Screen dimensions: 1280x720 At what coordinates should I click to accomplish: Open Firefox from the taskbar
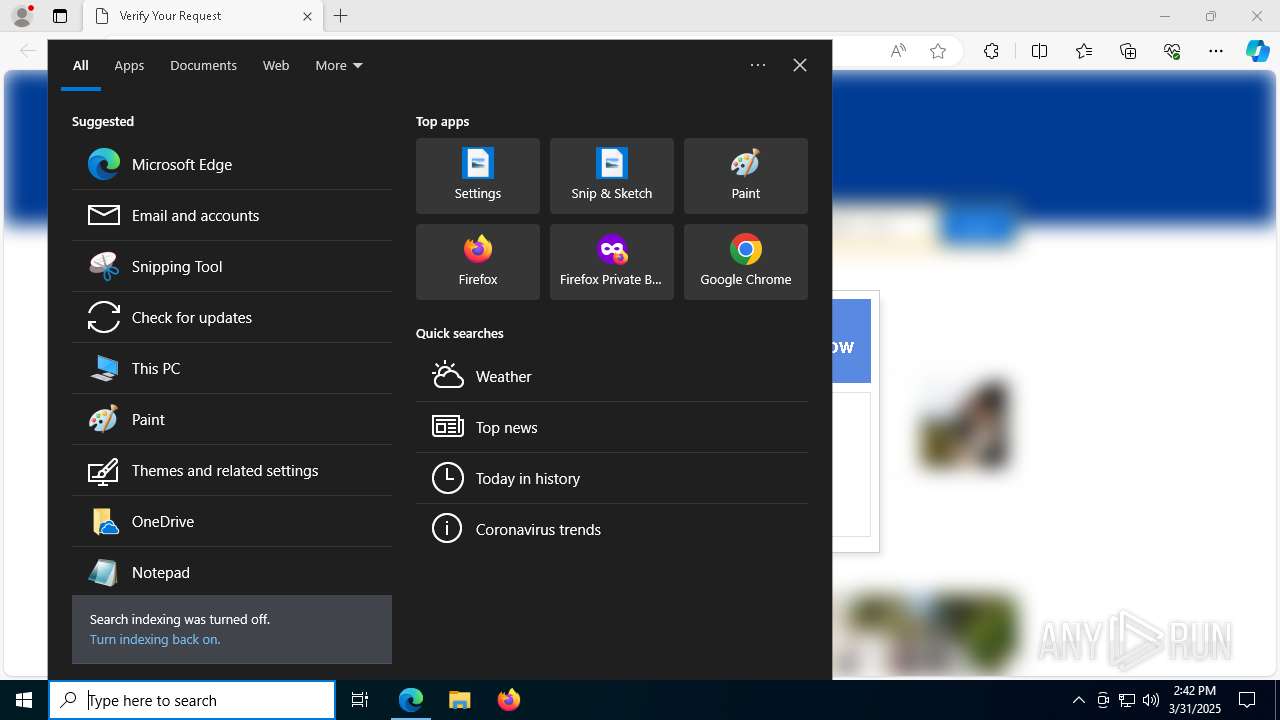pyautogui.click(x=508, y=700)
